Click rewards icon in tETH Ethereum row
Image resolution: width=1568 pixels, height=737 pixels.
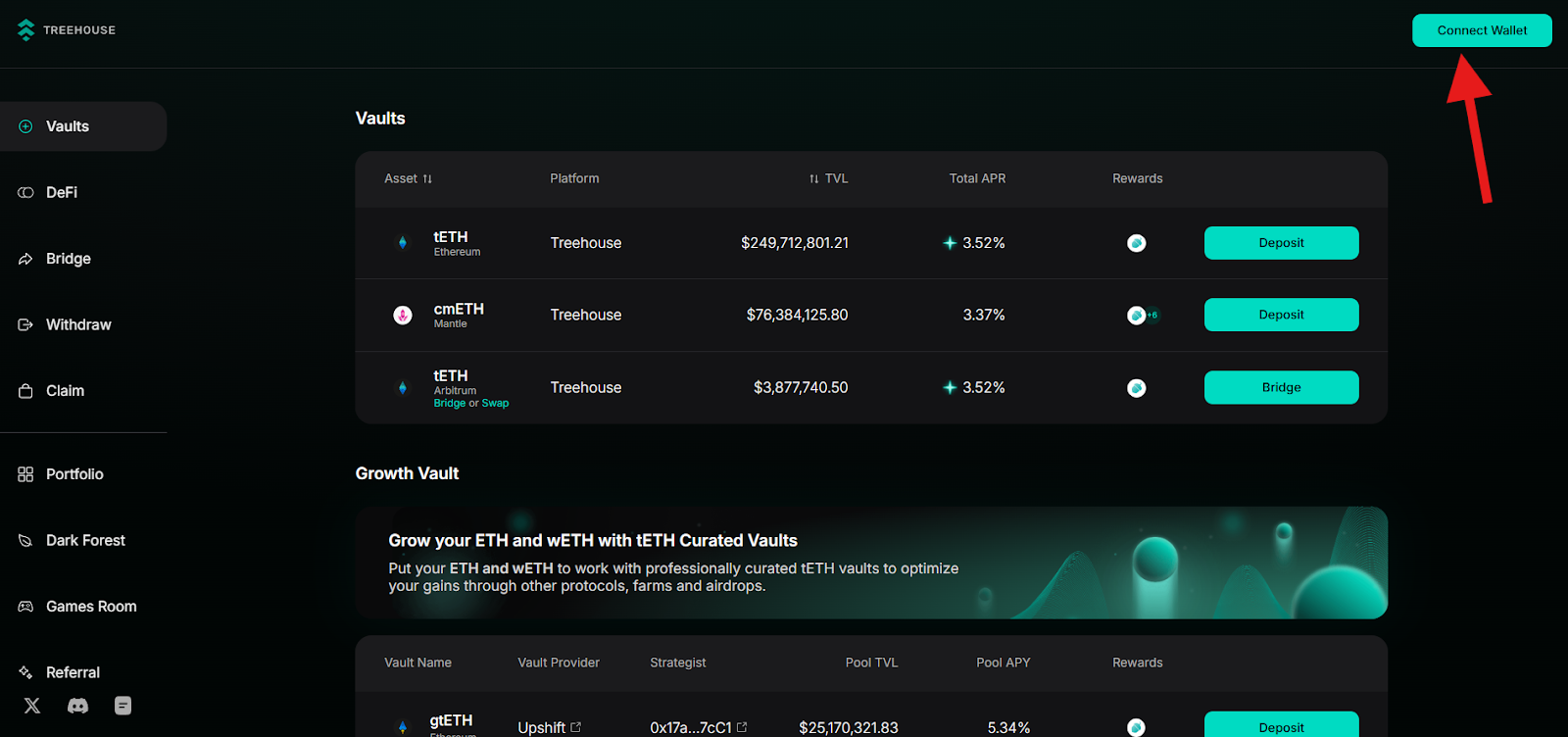(x=1137, y=243)
